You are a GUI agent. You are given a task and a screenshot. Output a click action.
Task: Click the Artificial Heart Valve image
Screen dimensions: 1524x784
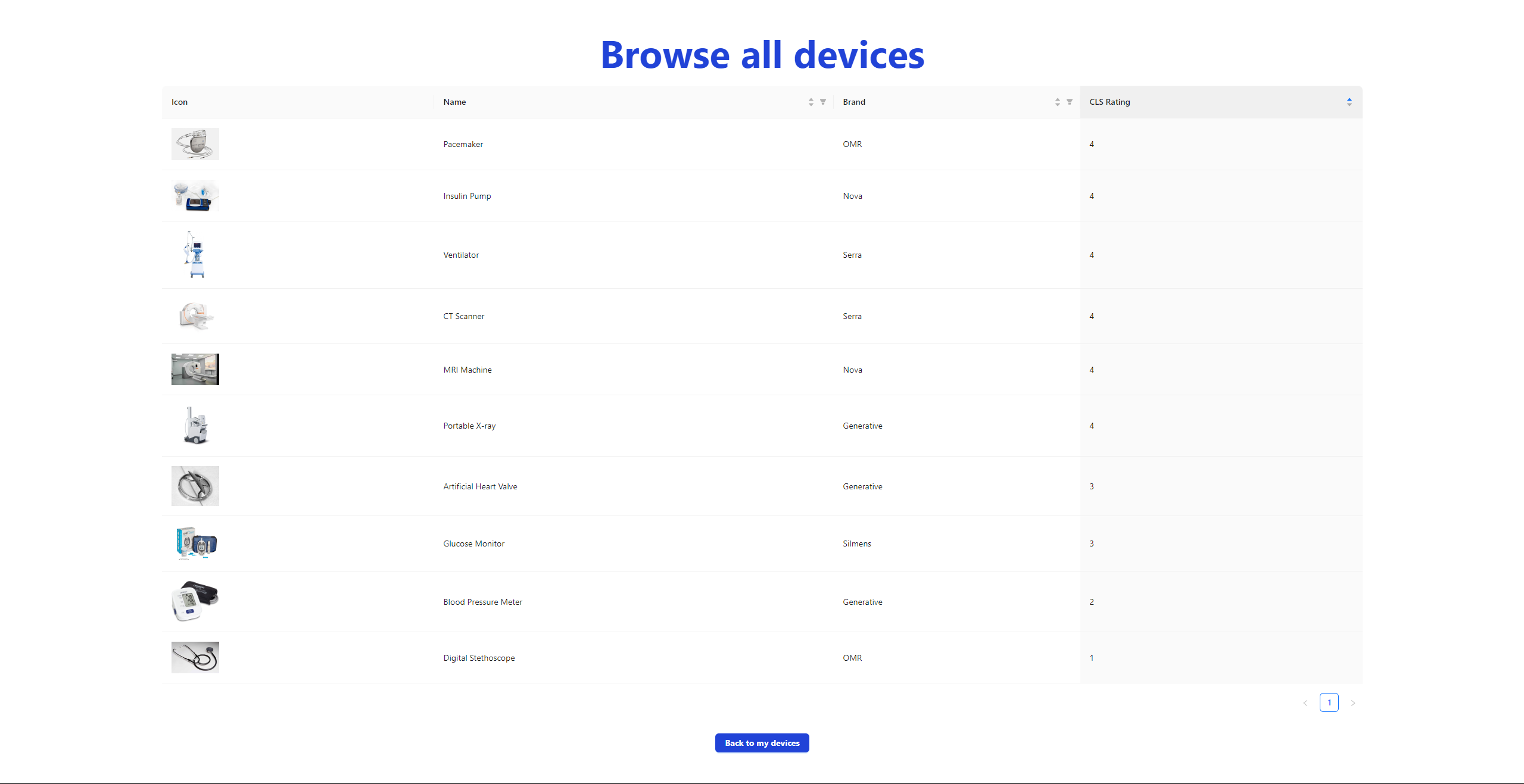coord(195,486)
